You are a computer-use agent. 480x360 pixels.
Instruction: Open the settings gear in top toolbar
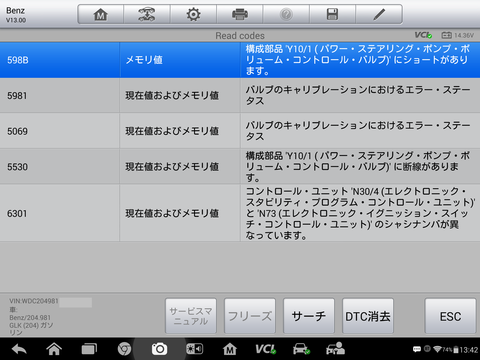tap(193, 14)
